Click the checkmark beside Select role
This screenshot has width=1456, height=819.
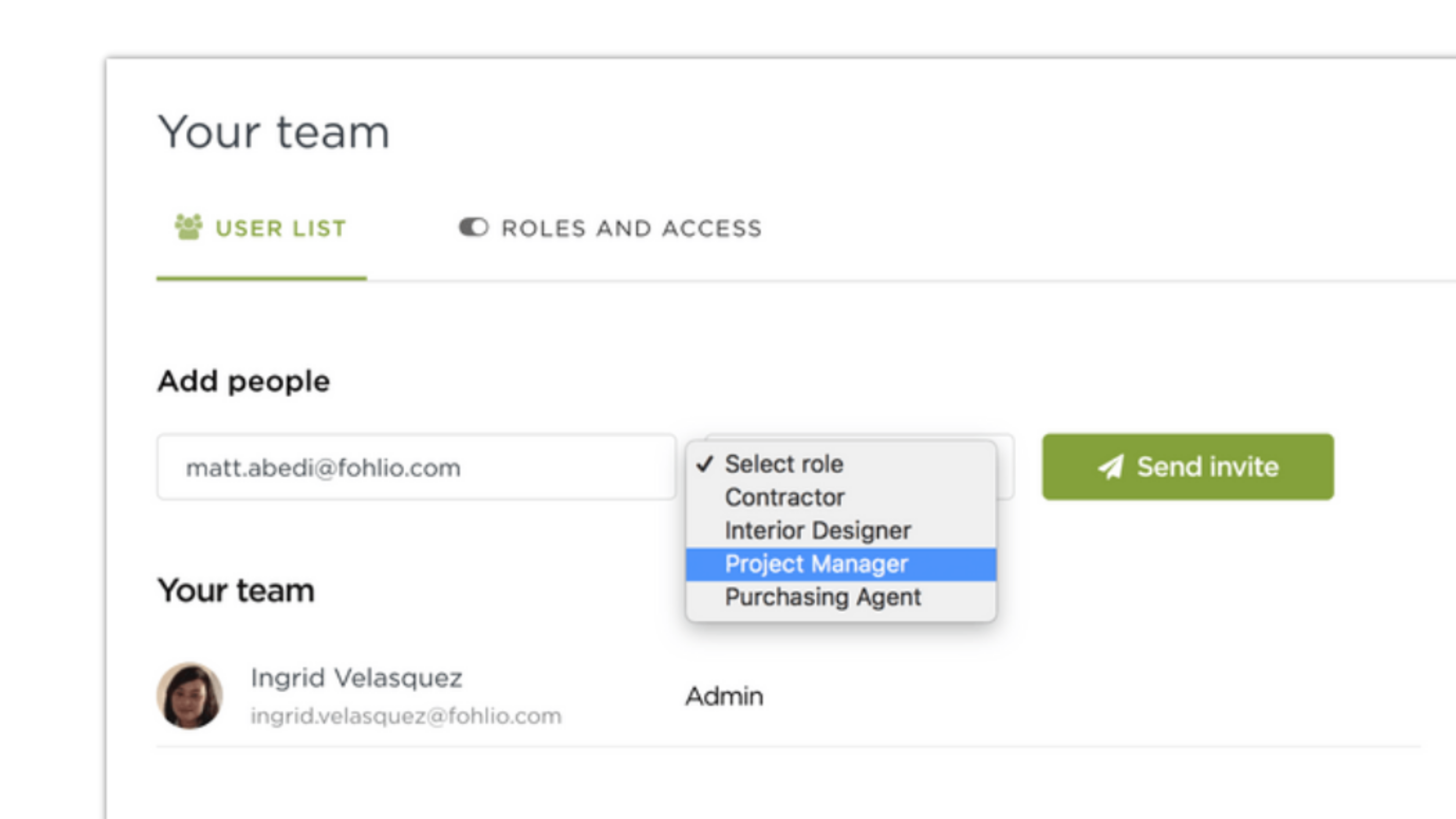click(x=705, y=464)
